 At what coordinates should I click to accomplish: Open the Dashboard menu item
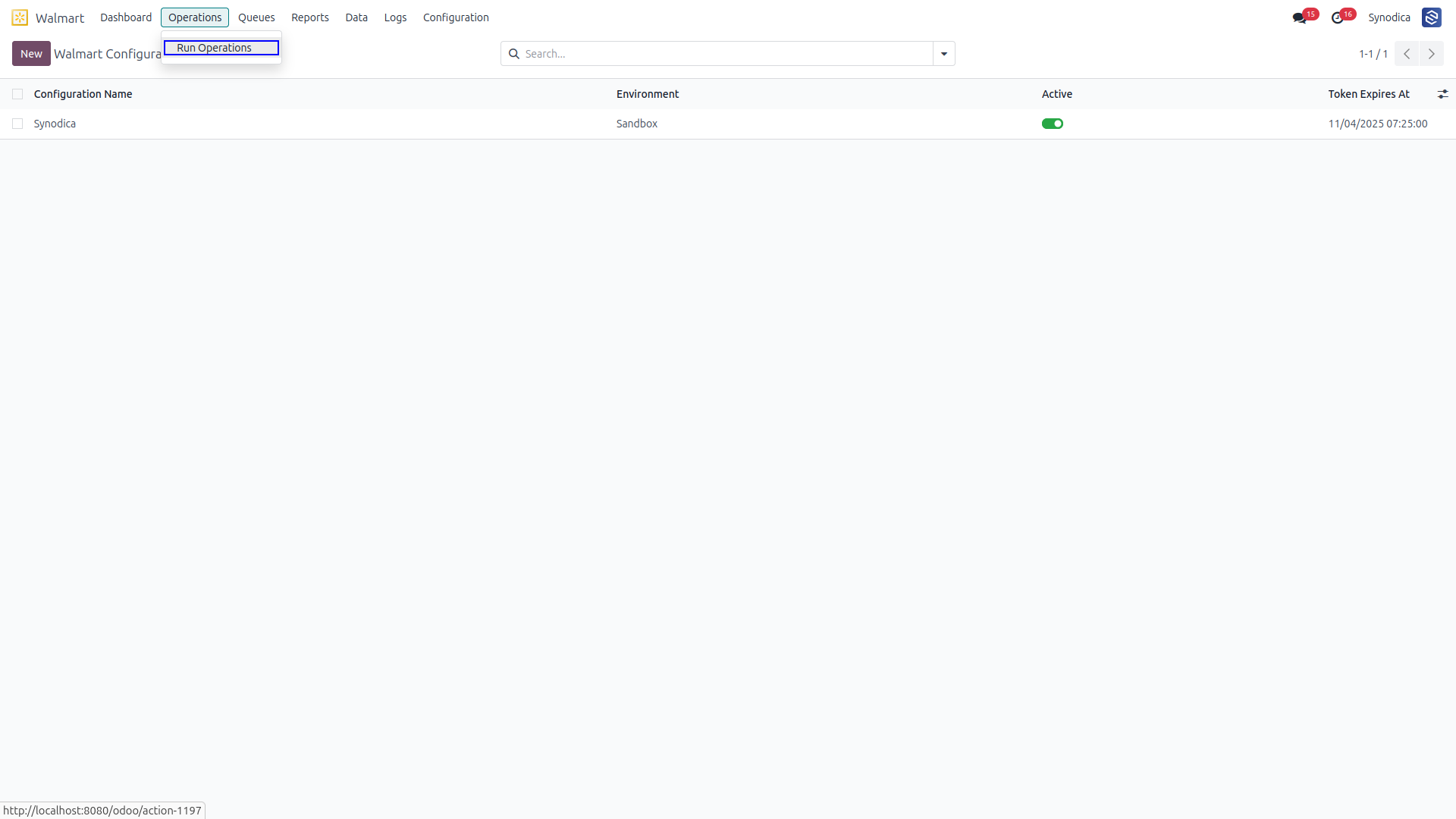click(x=126, y=17)
